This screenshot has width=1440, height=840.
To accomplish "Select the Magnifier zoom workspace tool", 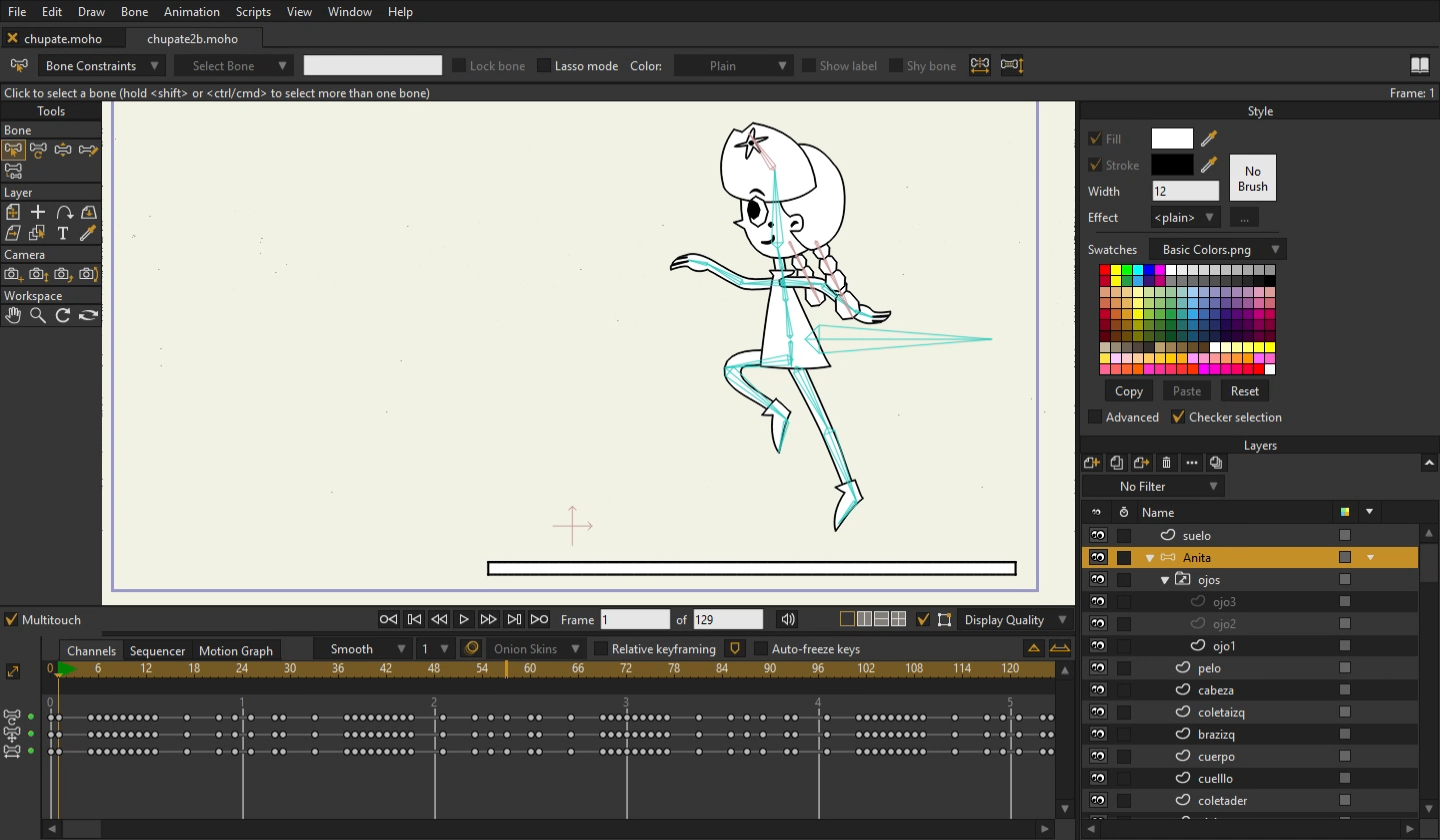I will tap(38, 315).
